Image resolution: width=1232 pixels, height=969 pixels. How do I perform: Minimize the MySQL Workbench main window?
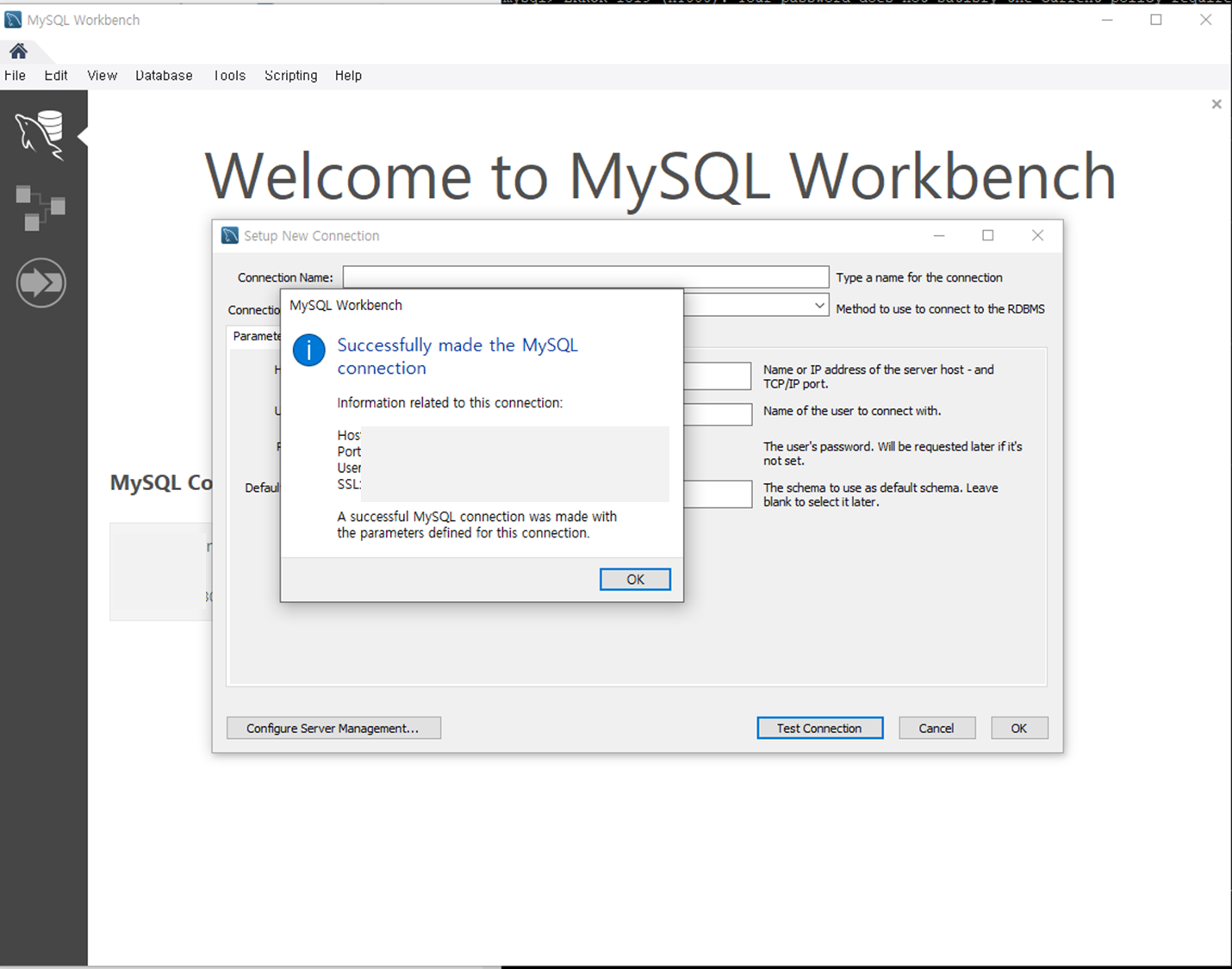[x=1107, y=20]
